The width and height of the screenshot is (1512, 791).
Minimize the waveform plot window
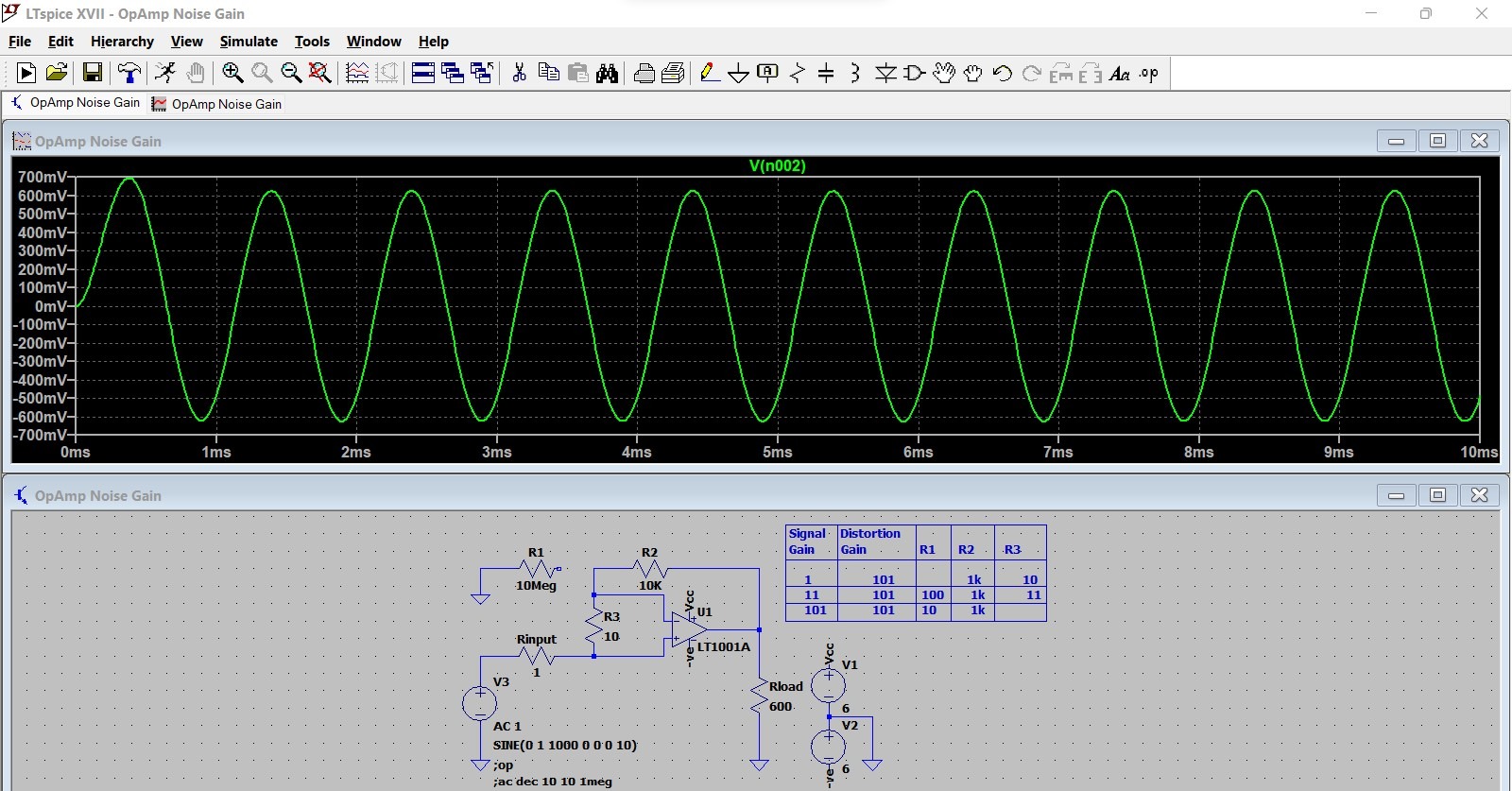click(1396, 141)
